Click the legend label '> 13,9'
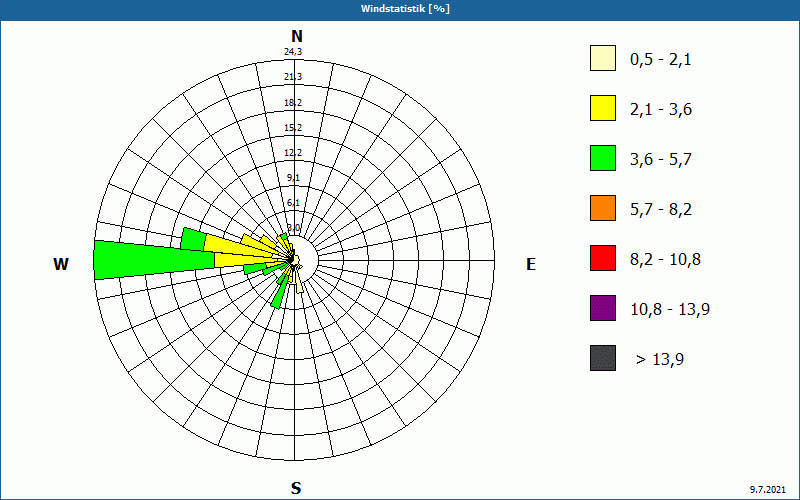Viewport: 800px width, 500px height. pos(660,360)
